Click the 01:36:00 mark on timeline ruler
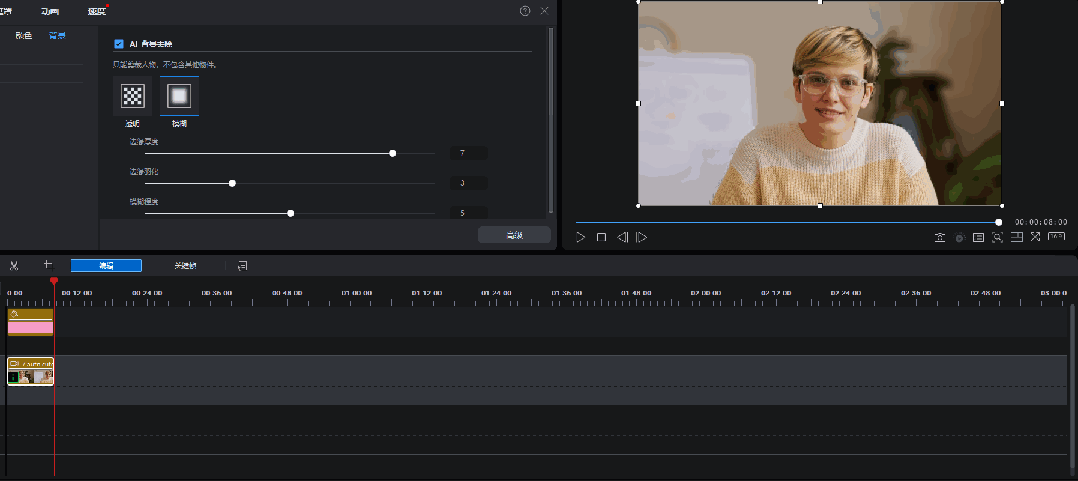 click(566, 293)
